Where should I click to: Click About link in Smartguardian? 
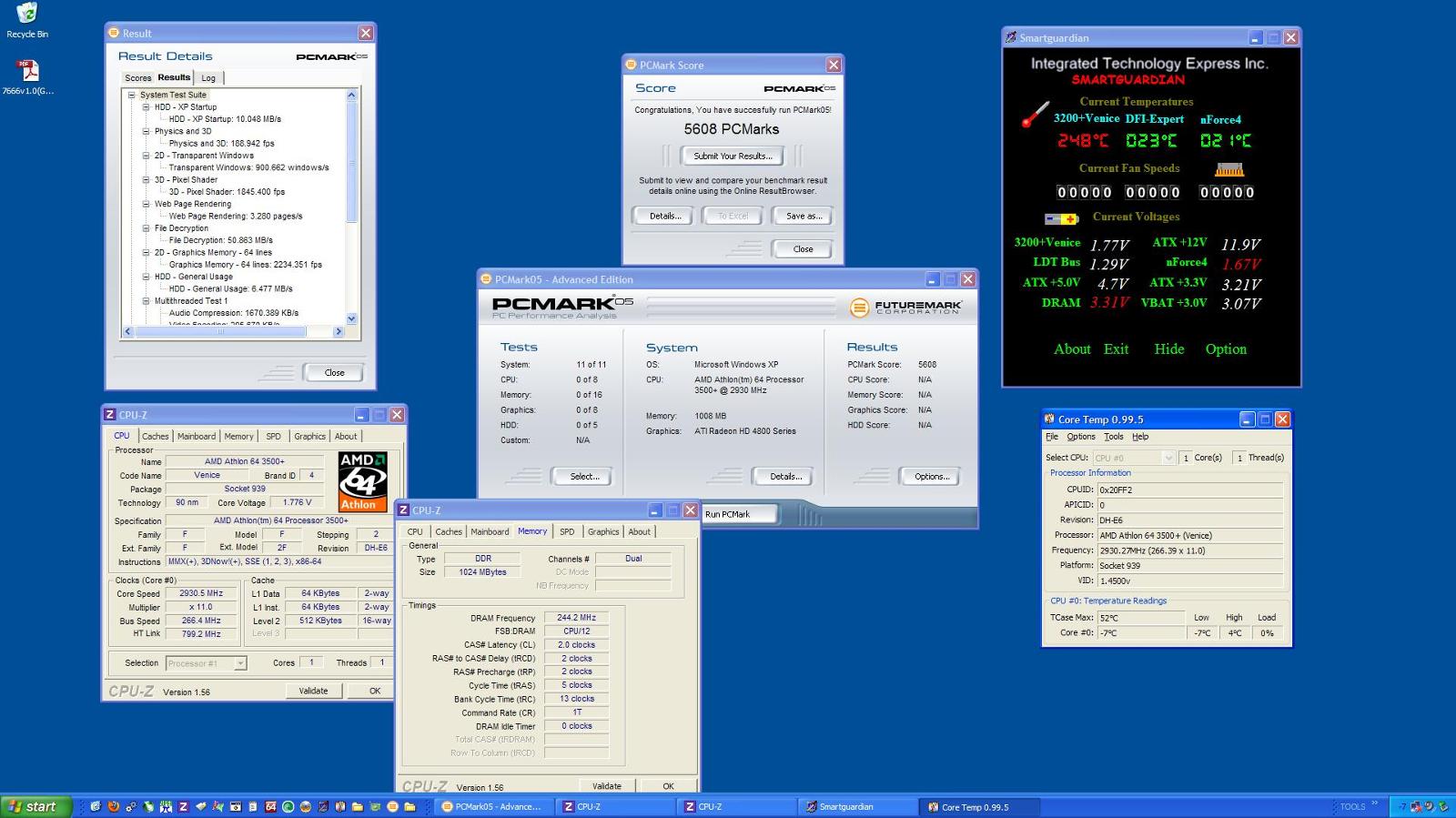(1072, 349)
